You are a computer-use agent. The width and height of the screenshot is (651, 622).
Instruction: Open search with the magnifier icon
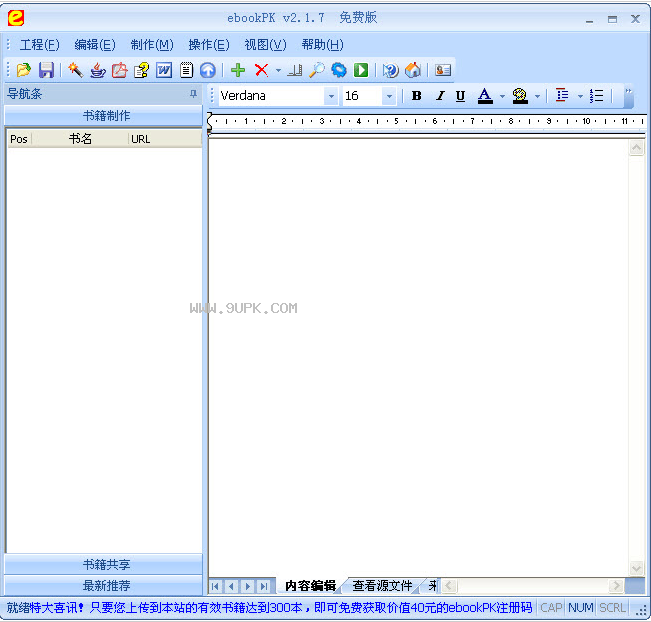point(317,70)
